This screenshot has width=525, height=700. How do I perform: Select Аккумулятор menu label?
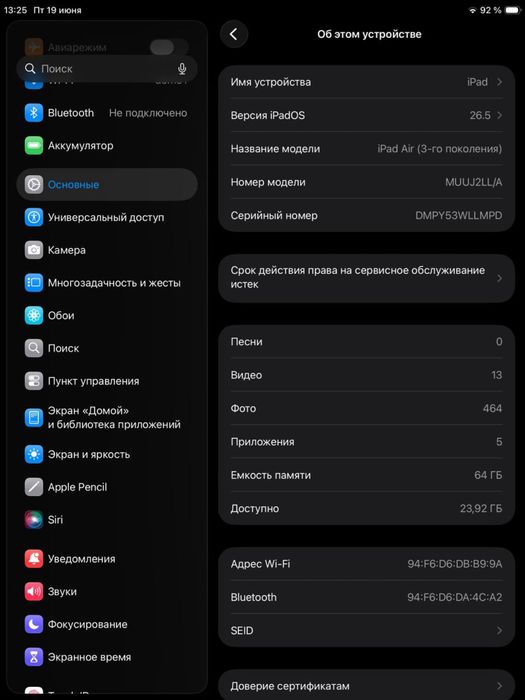tap(81, 146)
